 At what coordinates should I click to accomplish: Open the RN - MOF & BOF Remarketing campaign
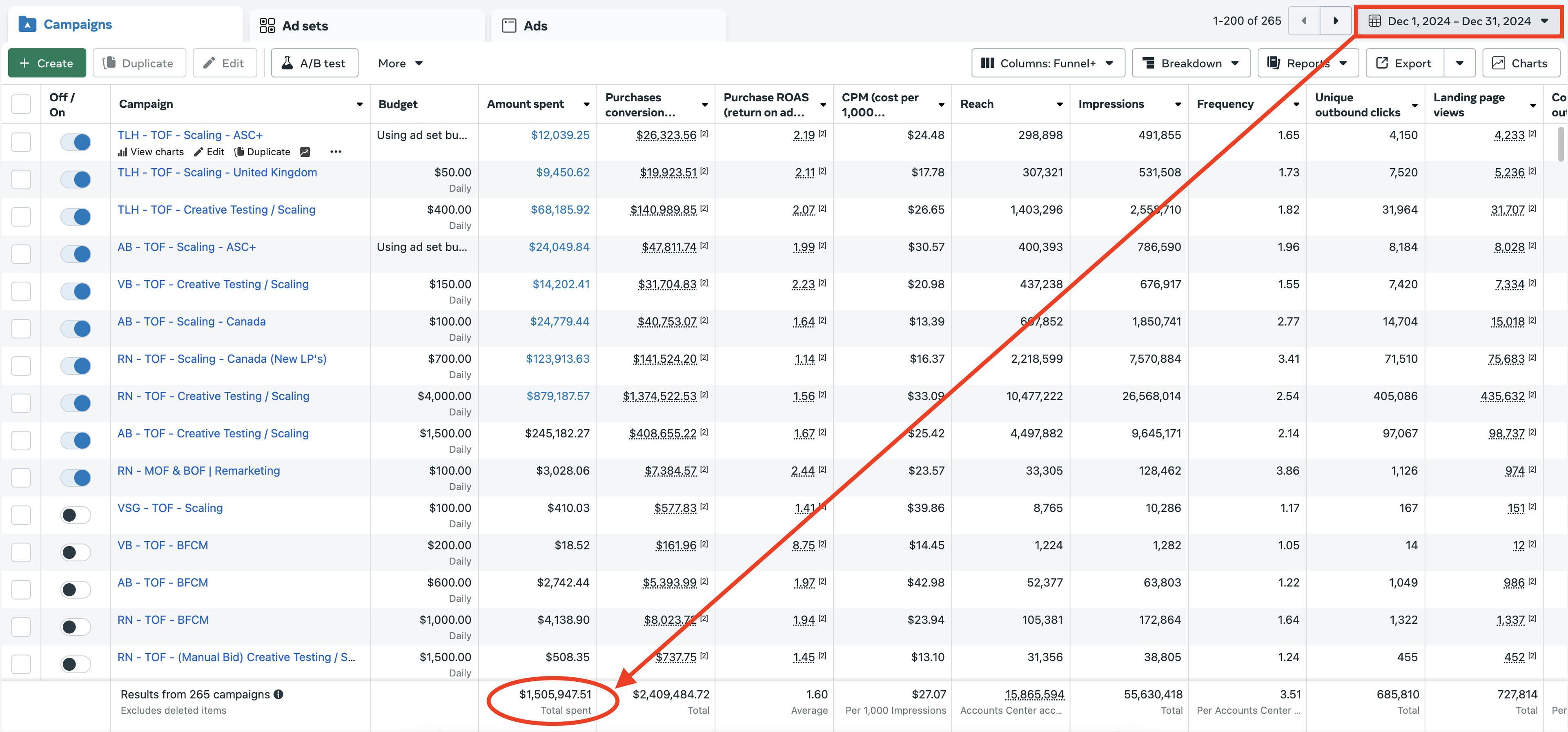pos(198,470)
